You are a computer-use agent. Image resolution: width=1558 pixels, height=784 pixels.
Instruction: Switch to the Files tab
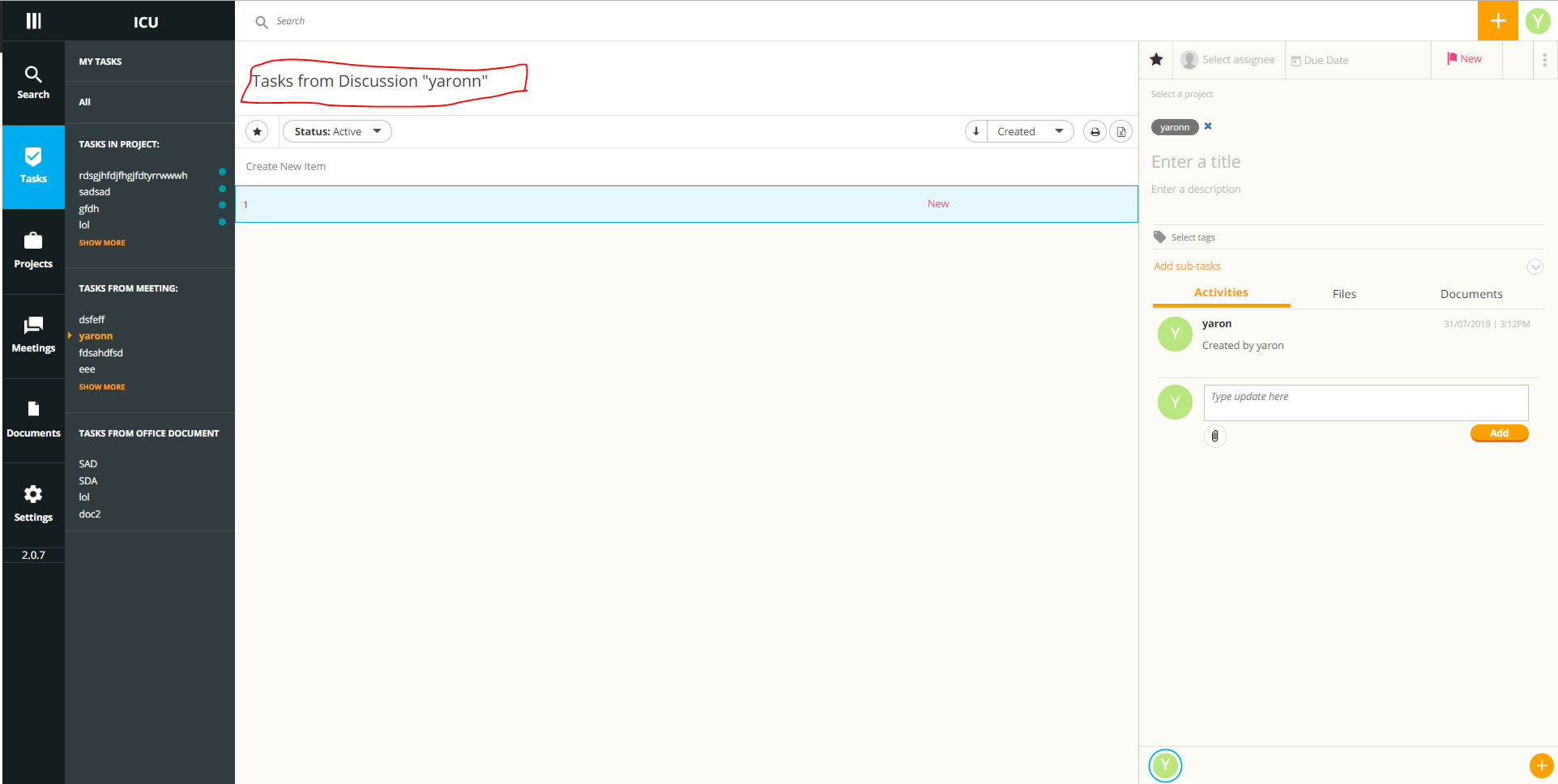pyautogui.click(x=1344, y=294)
